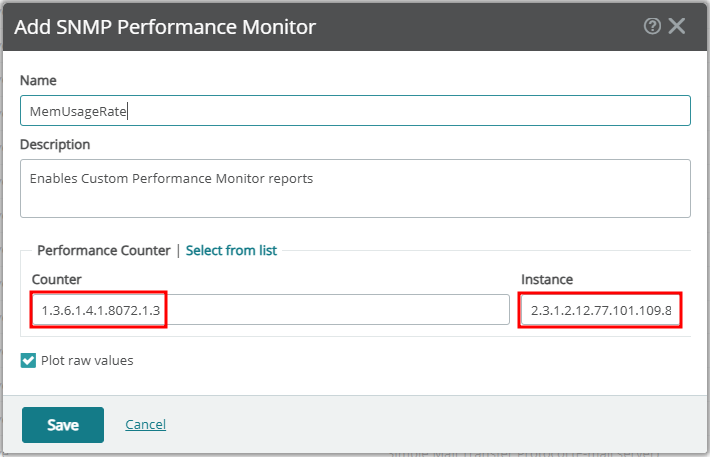The image size is (710, 457).
Task: Uncheck the Plot raw values checkbox
Action: (x=28, y=361)
